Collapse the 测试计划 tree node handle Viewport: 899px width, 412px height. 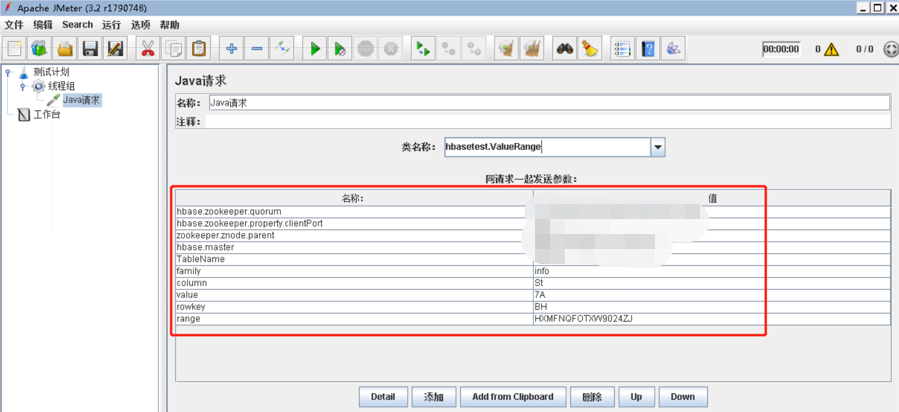[8, 72]
